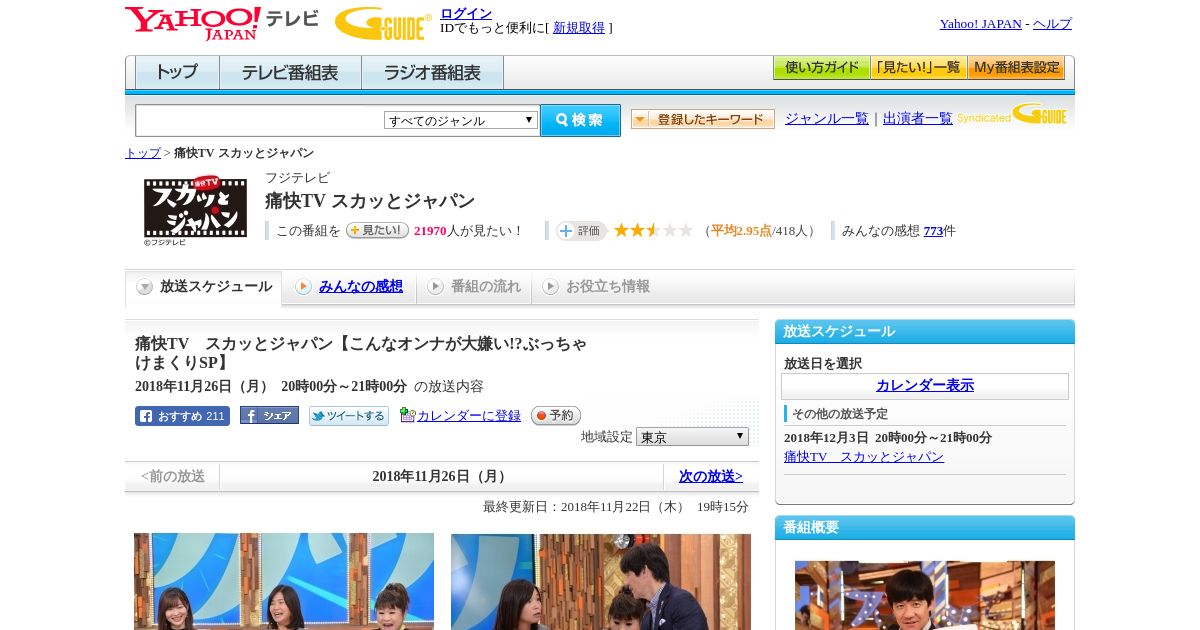
Task: Click the 見たい! plus button
Action: [377, 230]
